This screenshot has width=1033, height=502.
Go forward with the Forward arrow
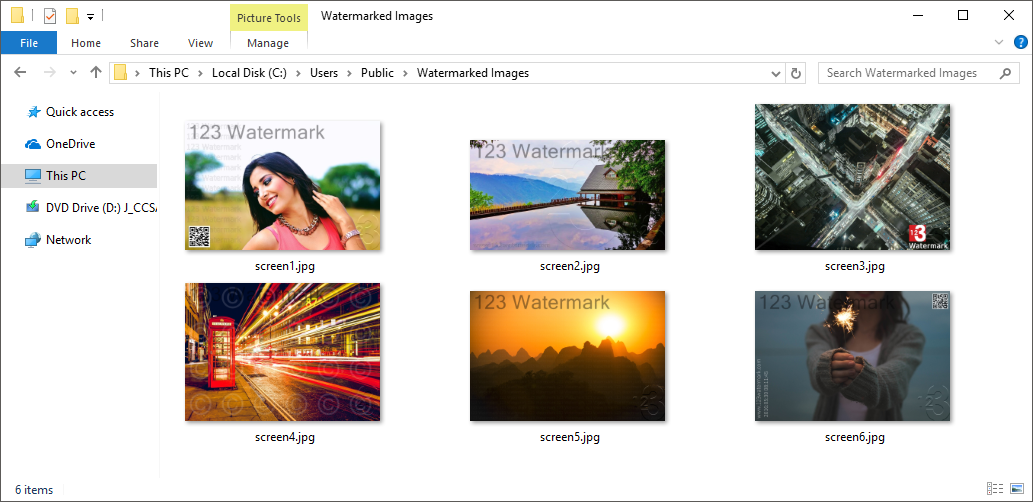click(50, 73)
